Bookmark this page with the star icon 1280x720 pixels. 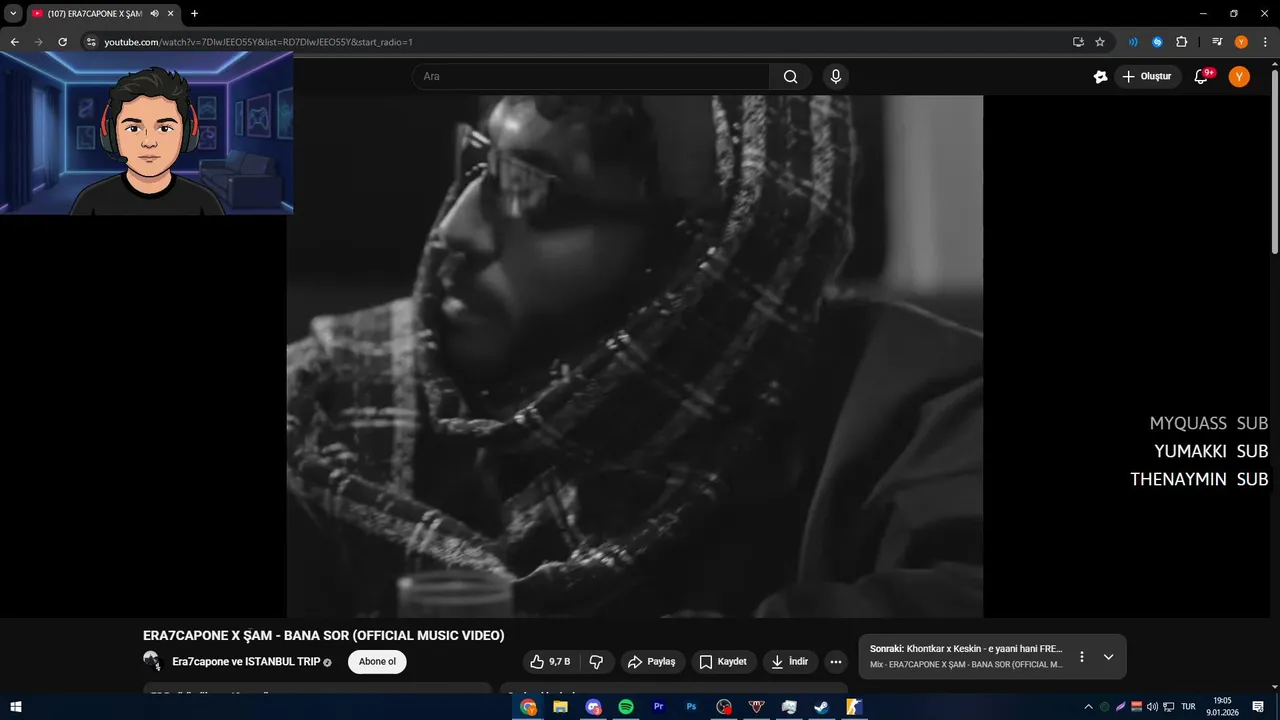tap(1100, 42)
